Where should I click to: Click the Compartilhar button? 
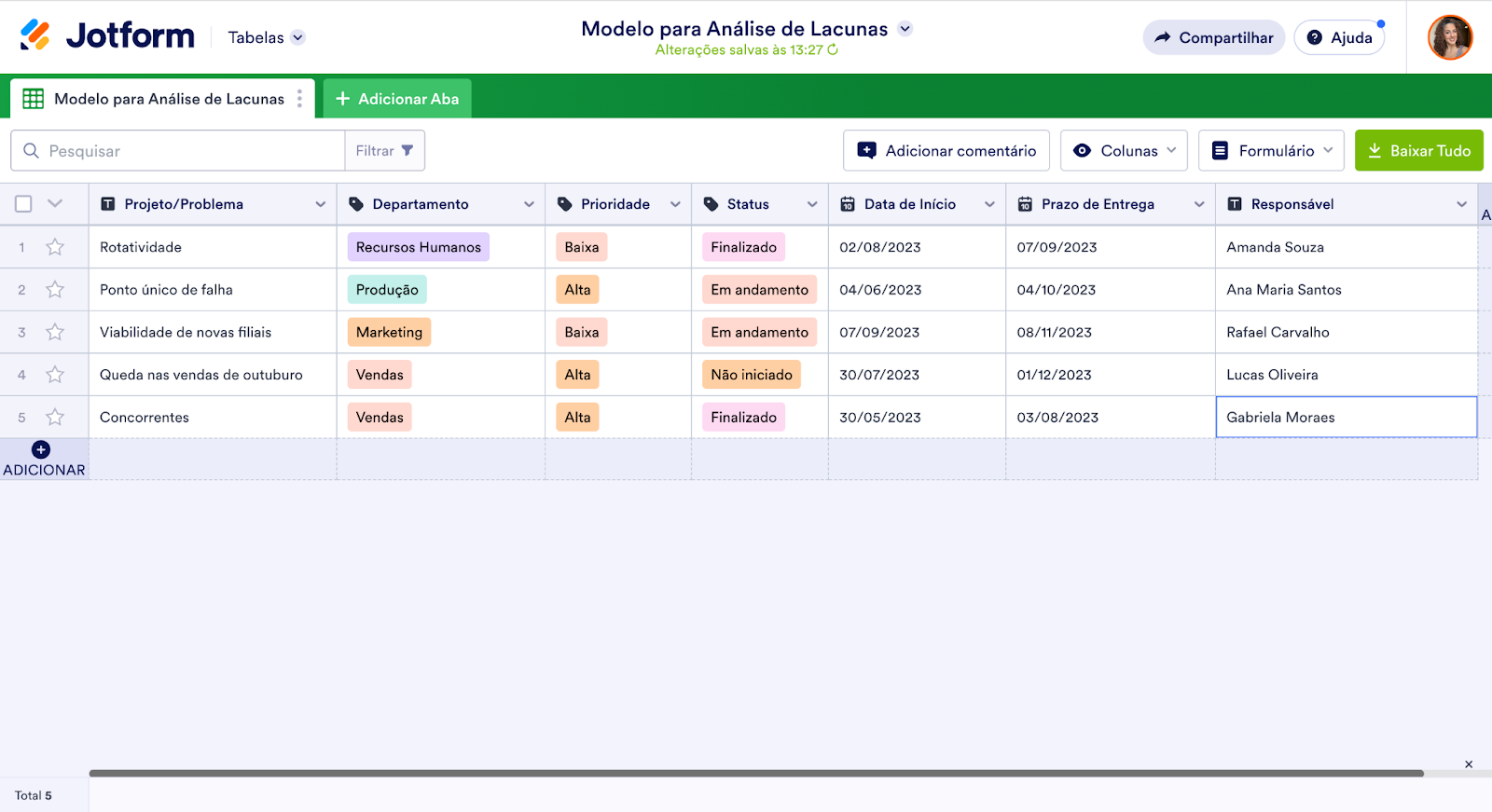coord(1214,37)
